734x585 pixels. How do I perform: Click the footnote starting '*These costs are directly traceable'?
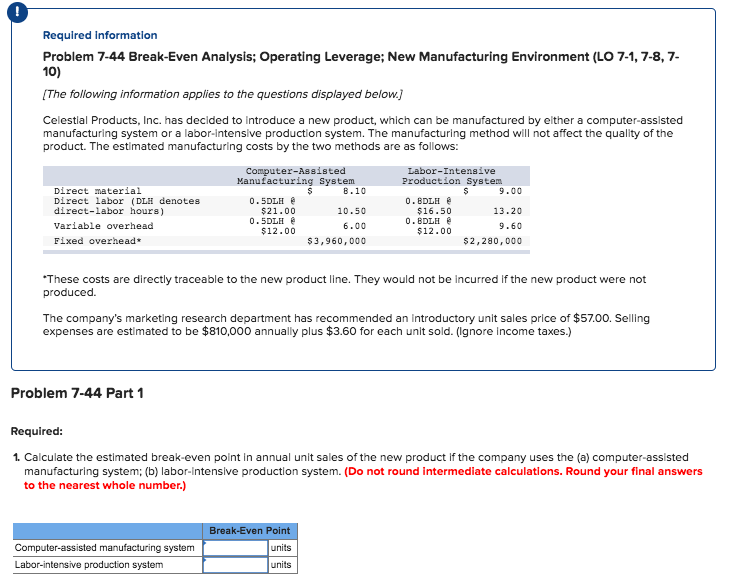click(344, 285)
